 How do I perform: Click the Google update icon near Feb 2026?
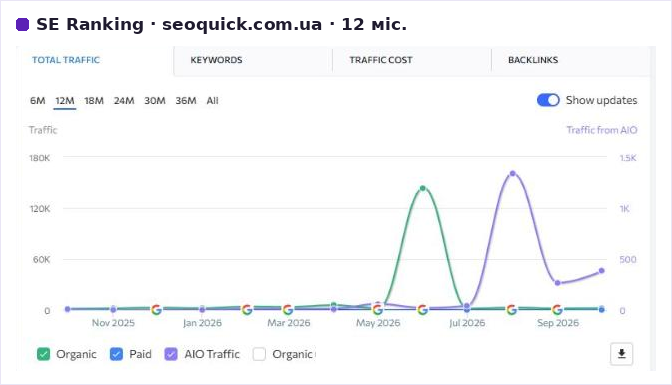(x=247, y=309)
